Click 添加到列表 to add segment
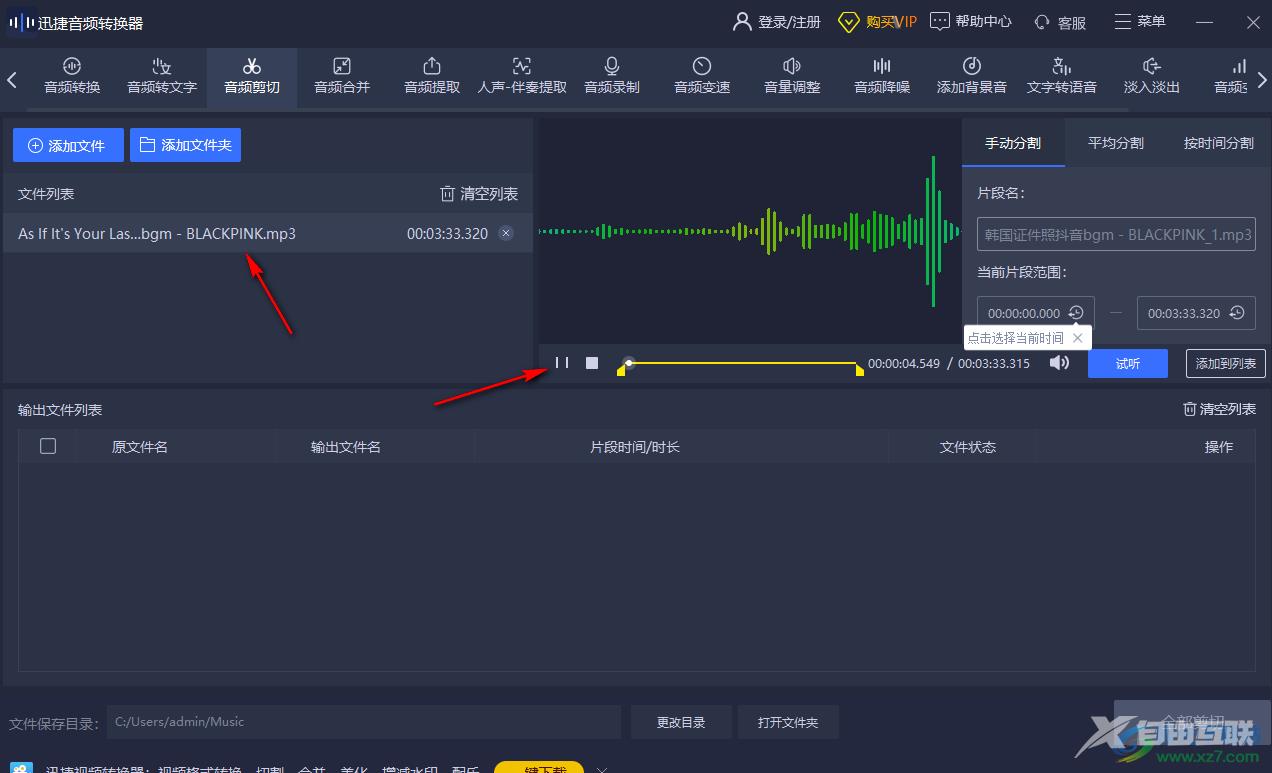Image resolution: width=1272 pixels, height=773 pixels. [x=1226, y=363]
